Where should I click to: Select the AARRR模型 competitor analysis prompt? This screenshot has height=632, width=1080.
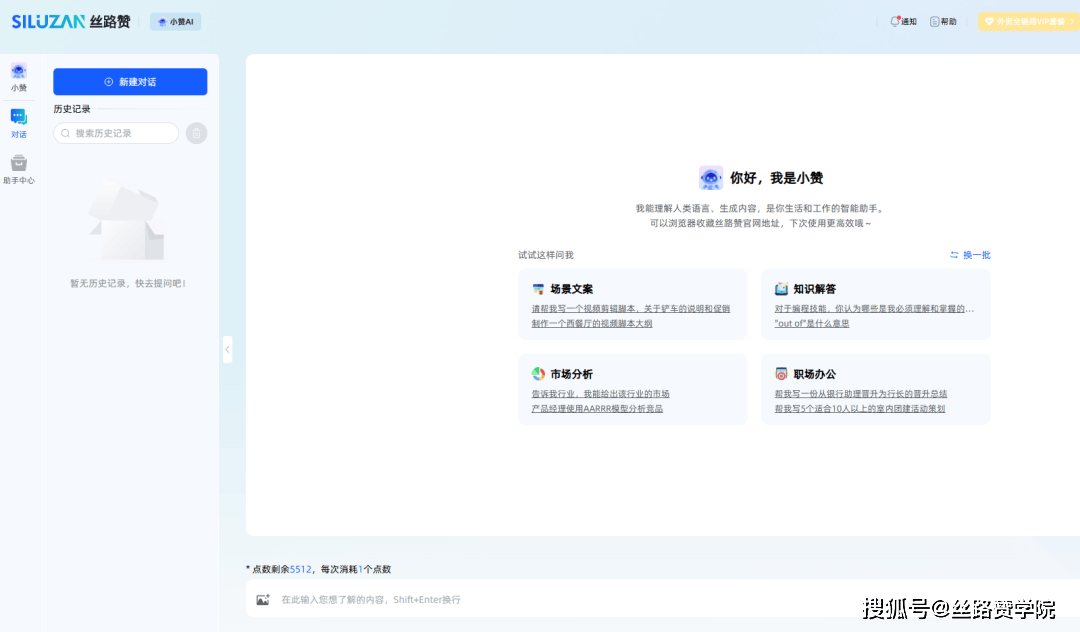[596, 409]
